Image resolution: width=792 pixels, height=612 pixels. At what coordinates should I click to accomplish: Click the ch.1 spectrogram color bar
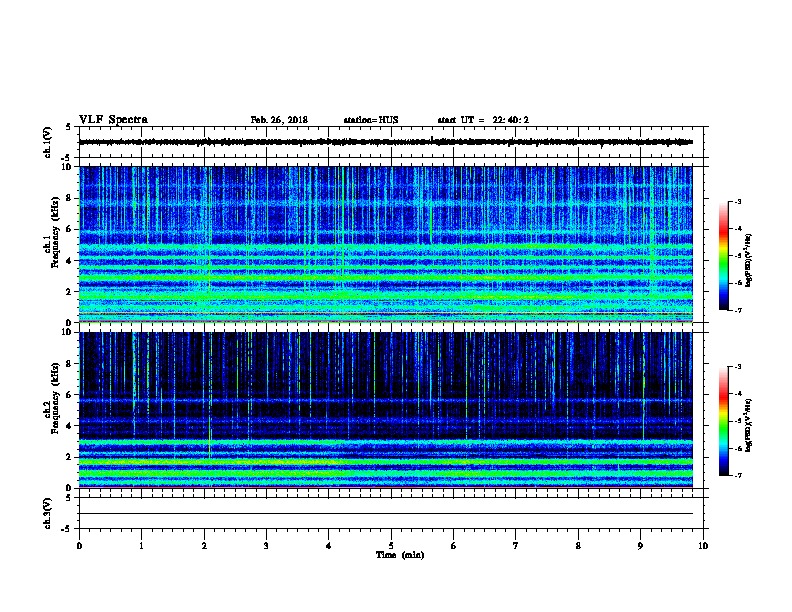(723, 256)
